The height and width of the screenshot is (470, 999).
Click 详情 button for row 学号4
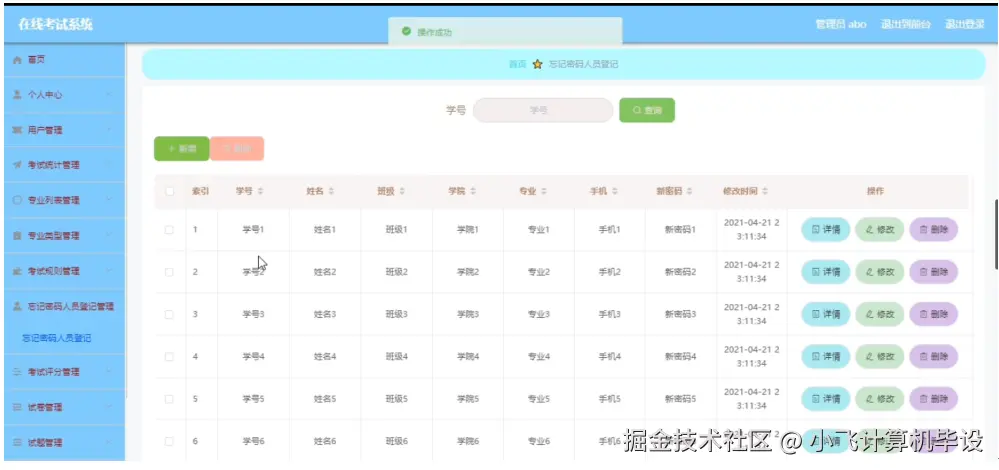click(x=826, y=357)
